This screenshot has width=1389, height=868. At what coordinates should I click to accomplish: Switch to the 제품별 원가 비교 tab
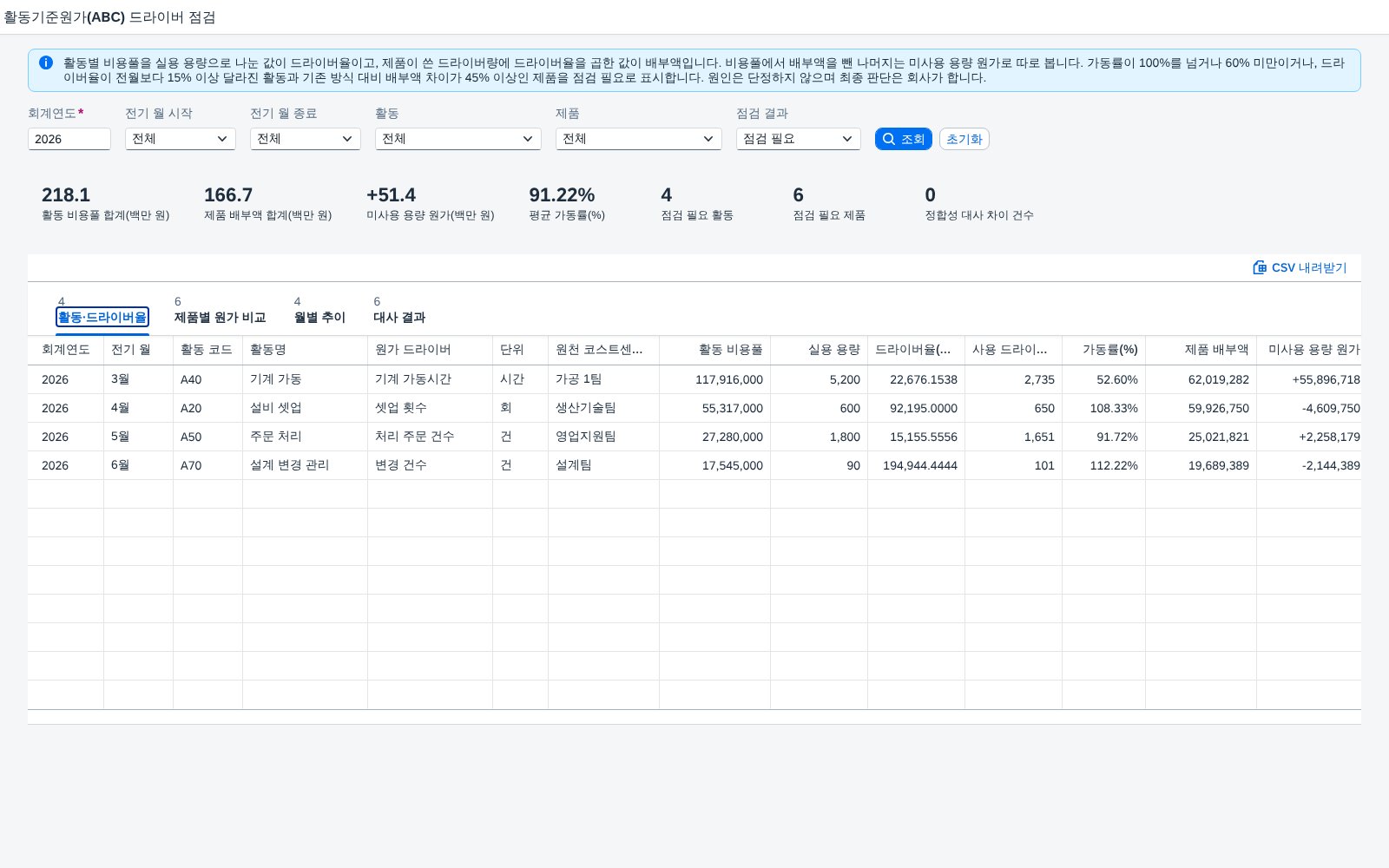coord(220,317)
